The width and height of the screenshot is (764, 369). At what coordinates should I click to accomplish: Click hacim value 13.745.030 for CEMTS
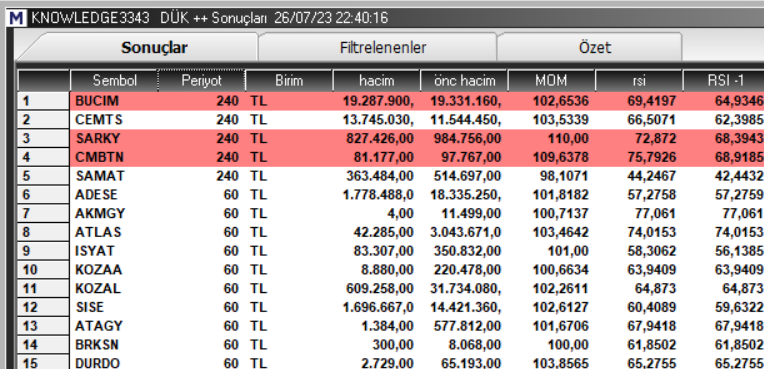pyautogui.click(x=378, y=120)
